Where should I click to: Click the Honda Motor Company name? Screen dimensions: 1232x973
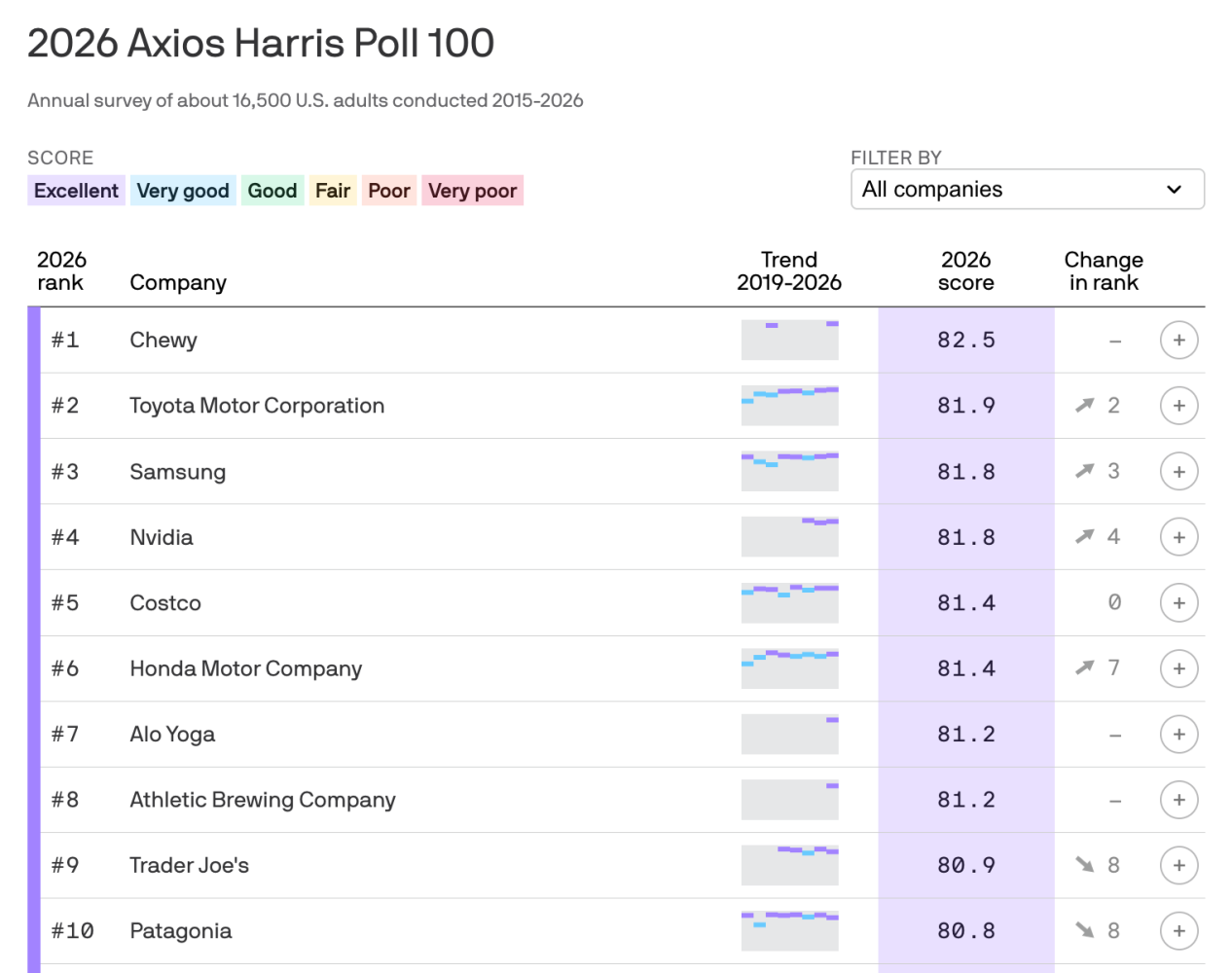click(x=246, y=668)
